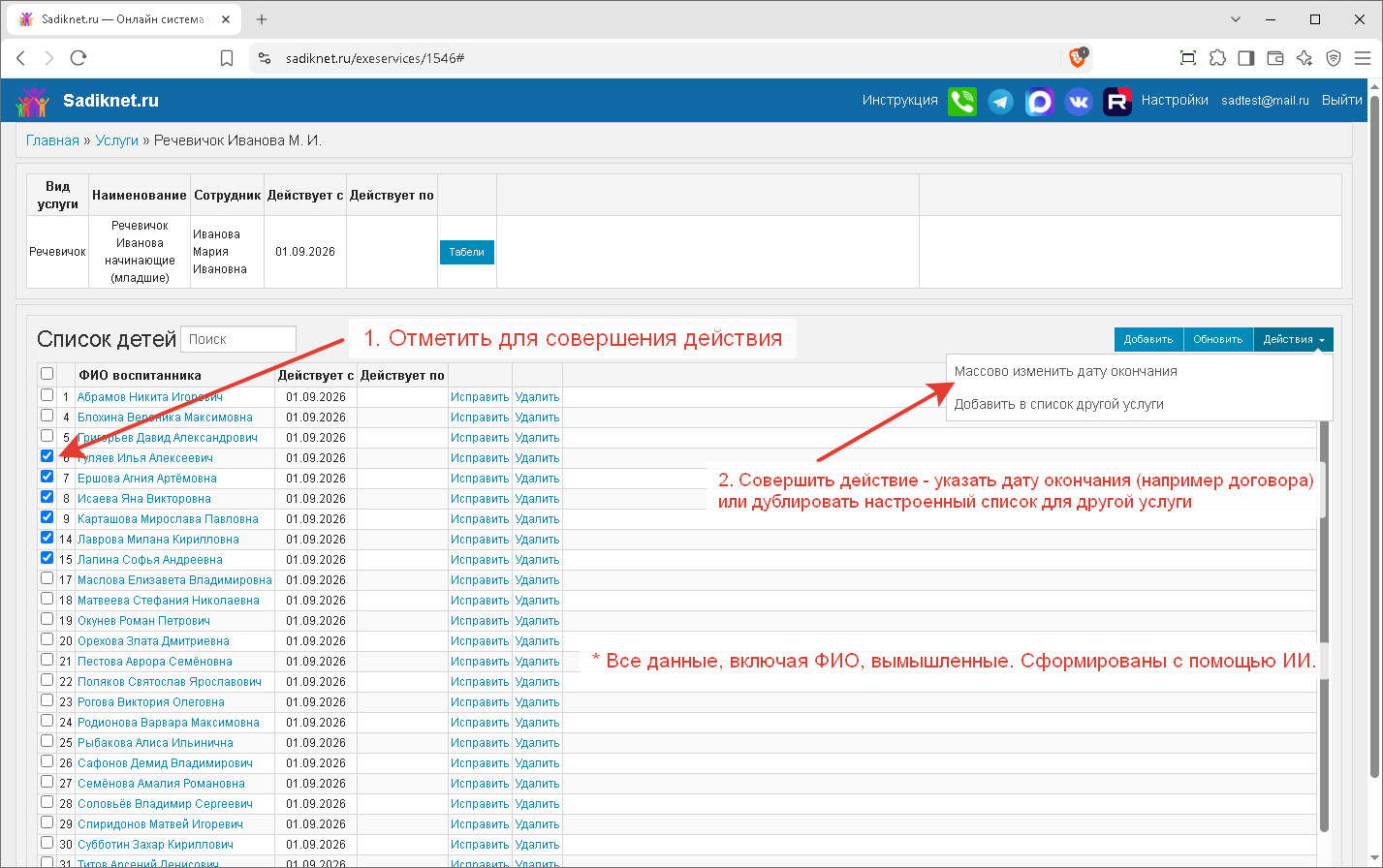Uncheck the box for Ершова Агния Артёмовна
1383x868 pixels.
coord(47,477)
